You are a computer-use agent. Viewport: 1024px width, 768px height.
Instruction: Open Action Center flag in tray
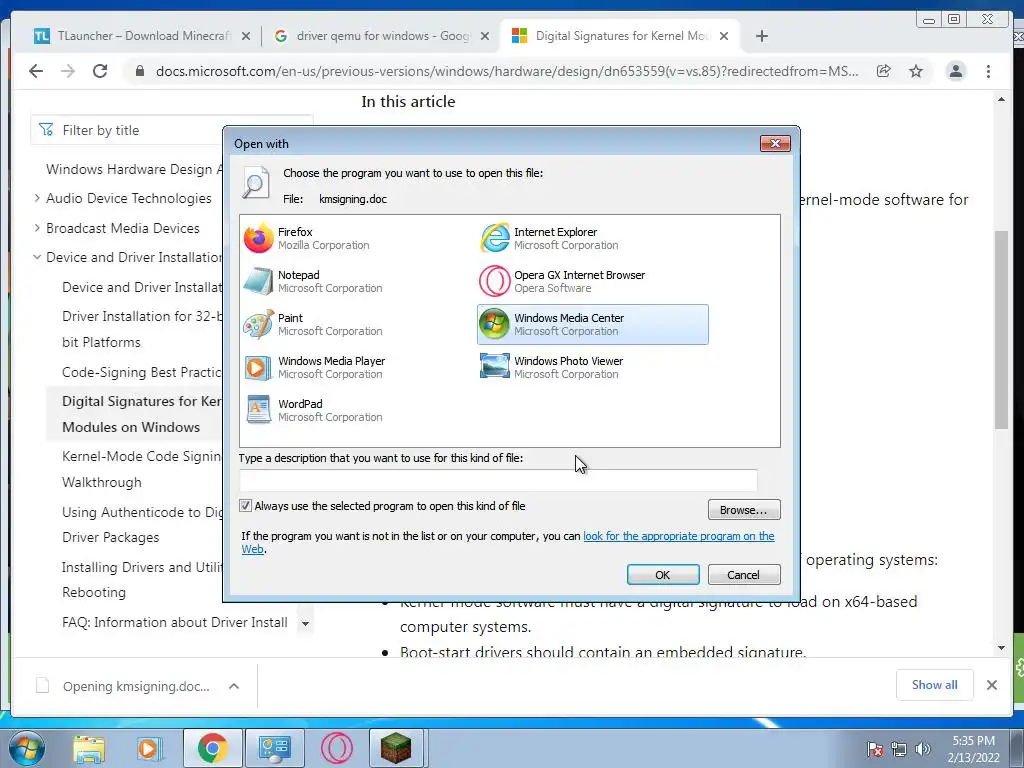(875, 749)
